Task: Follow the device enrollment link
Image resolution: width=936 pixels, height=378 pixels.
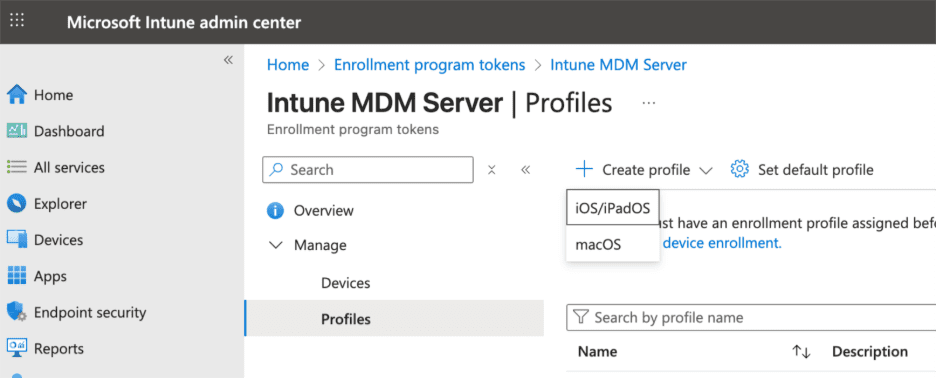Action: [x=722, y=243]
